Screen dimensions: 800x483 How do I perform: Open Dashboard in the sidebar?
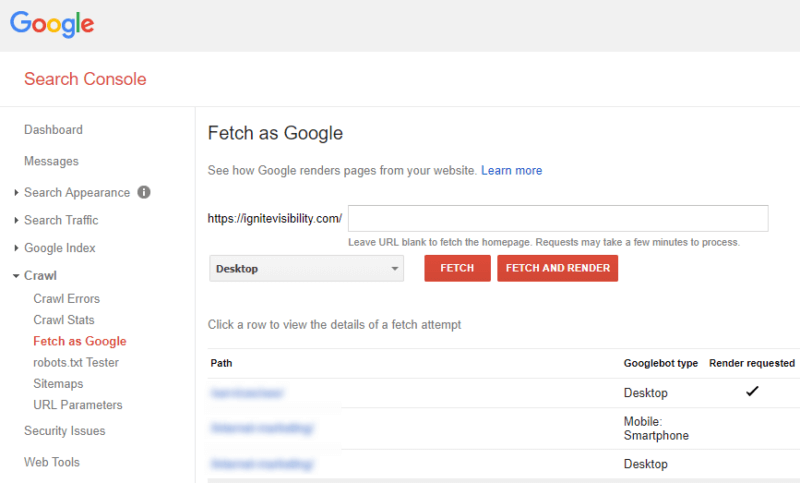point(53,130)
